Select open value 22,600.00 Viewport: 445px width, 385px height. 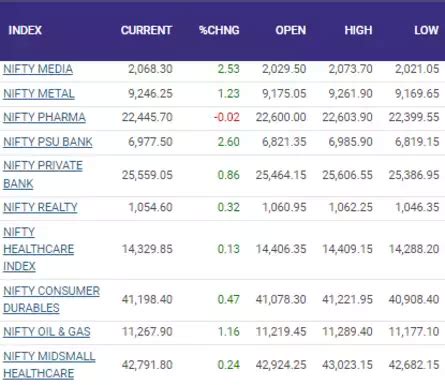(281, 117)
